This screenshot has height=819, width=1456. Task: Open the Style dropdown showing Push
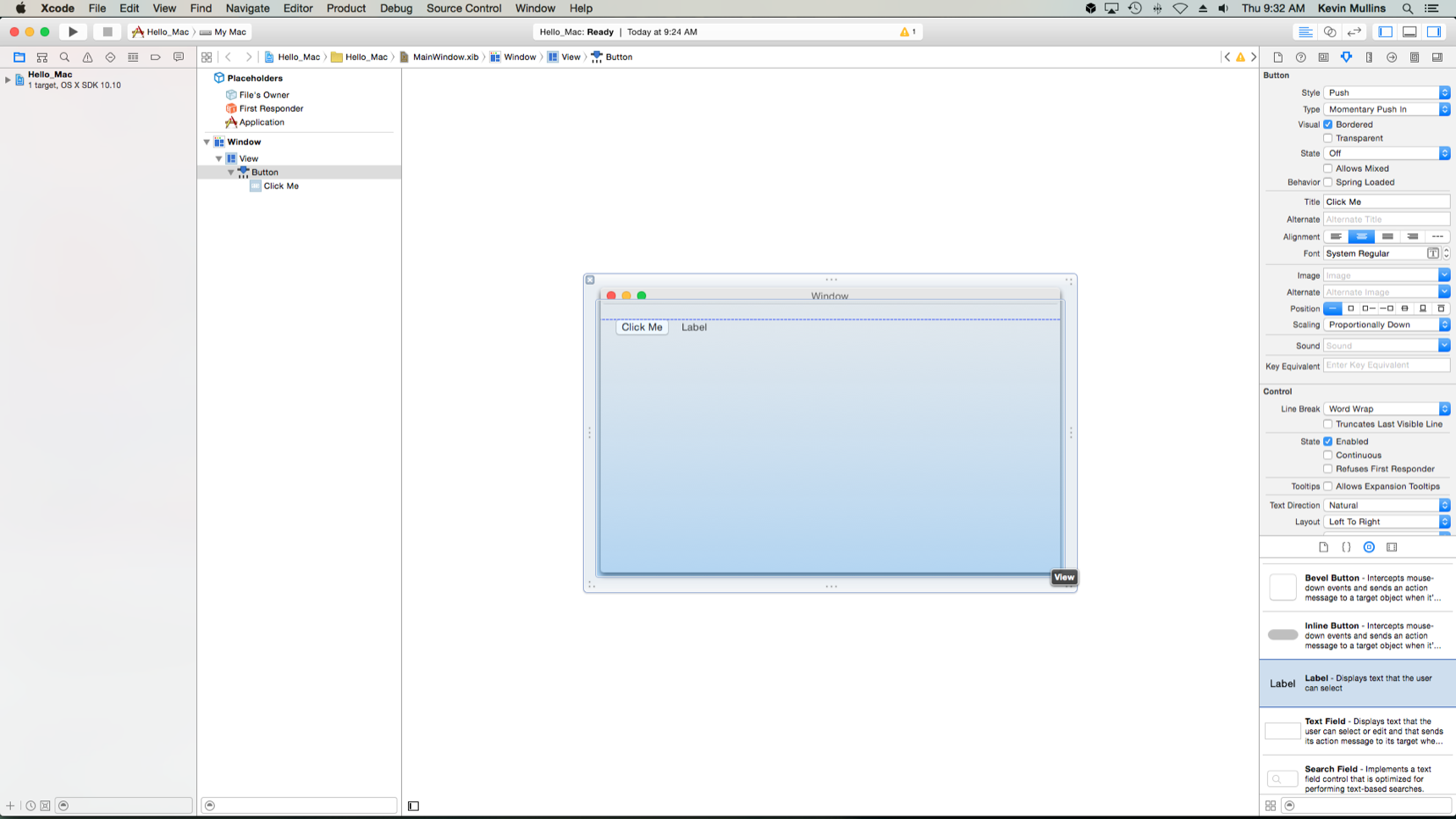pyautogui.click(x=1387, y=92)
